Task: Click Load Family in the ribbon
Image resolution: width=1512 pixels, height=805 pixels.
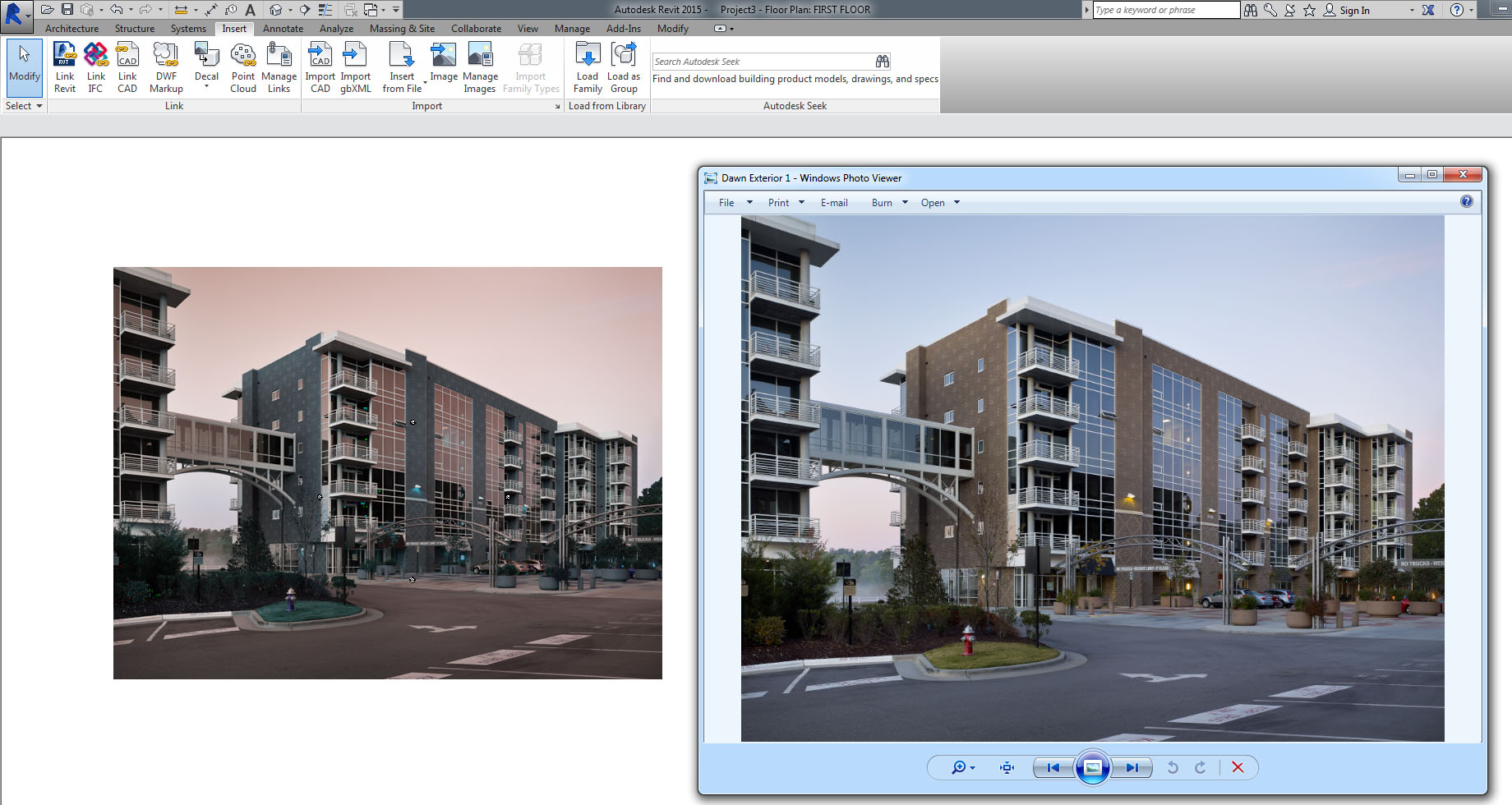Action: point(588,67)
